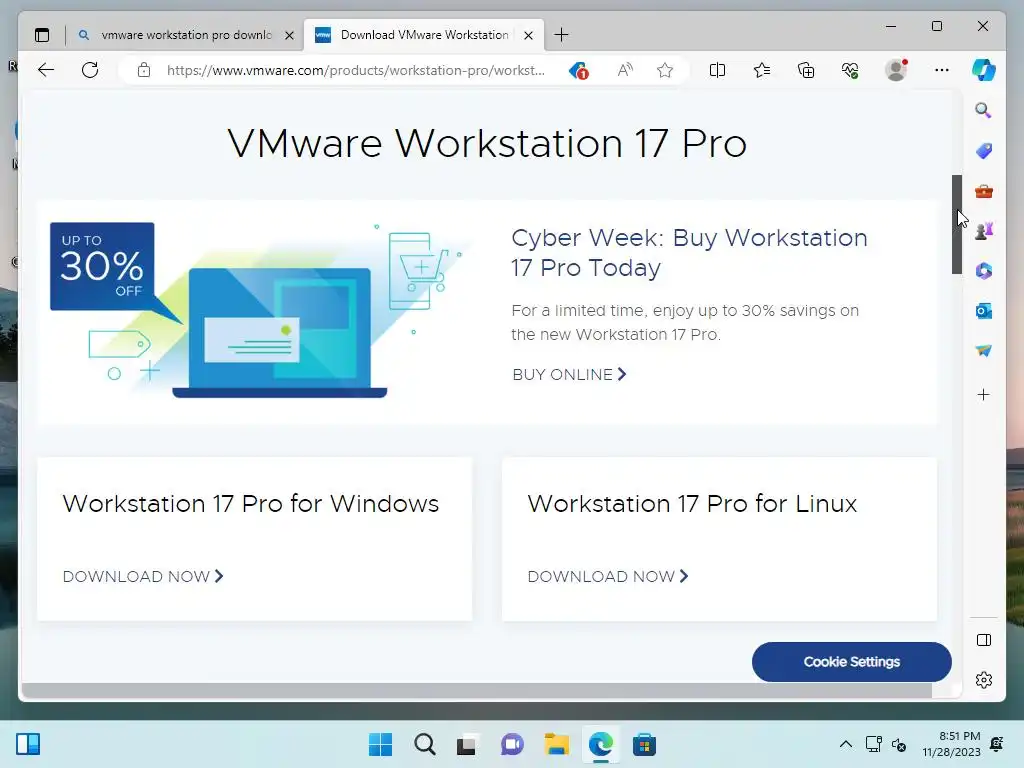Screen dimensions: 1024x768
Task: Click DOWNLOAD NOW for Linux
Action: tap(608, 576)
